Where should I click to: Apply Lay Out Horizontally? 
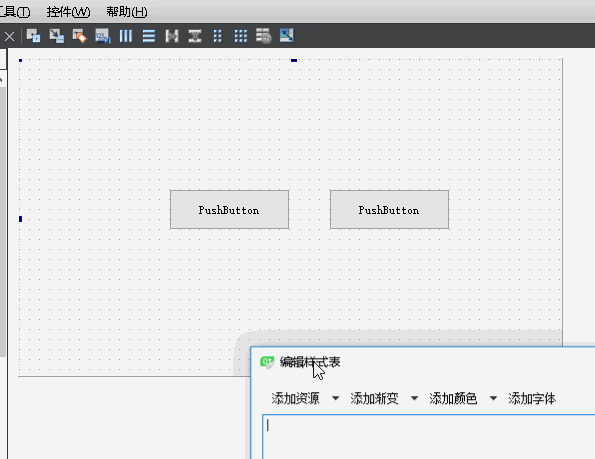coord(126,36)
